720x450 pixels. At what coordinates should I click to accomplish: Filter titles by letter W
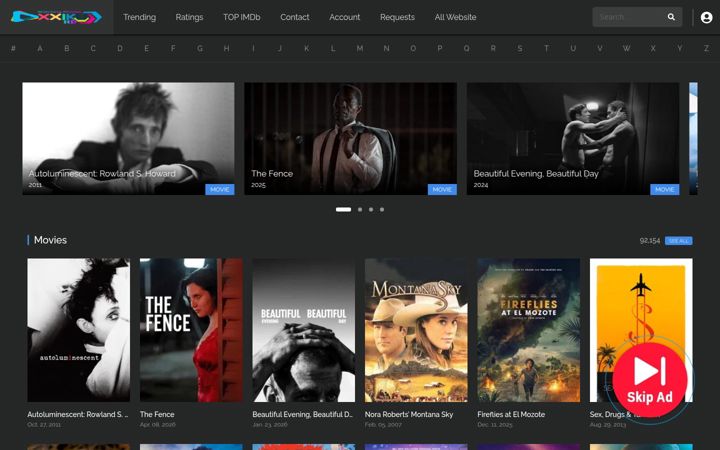point(626,48)
